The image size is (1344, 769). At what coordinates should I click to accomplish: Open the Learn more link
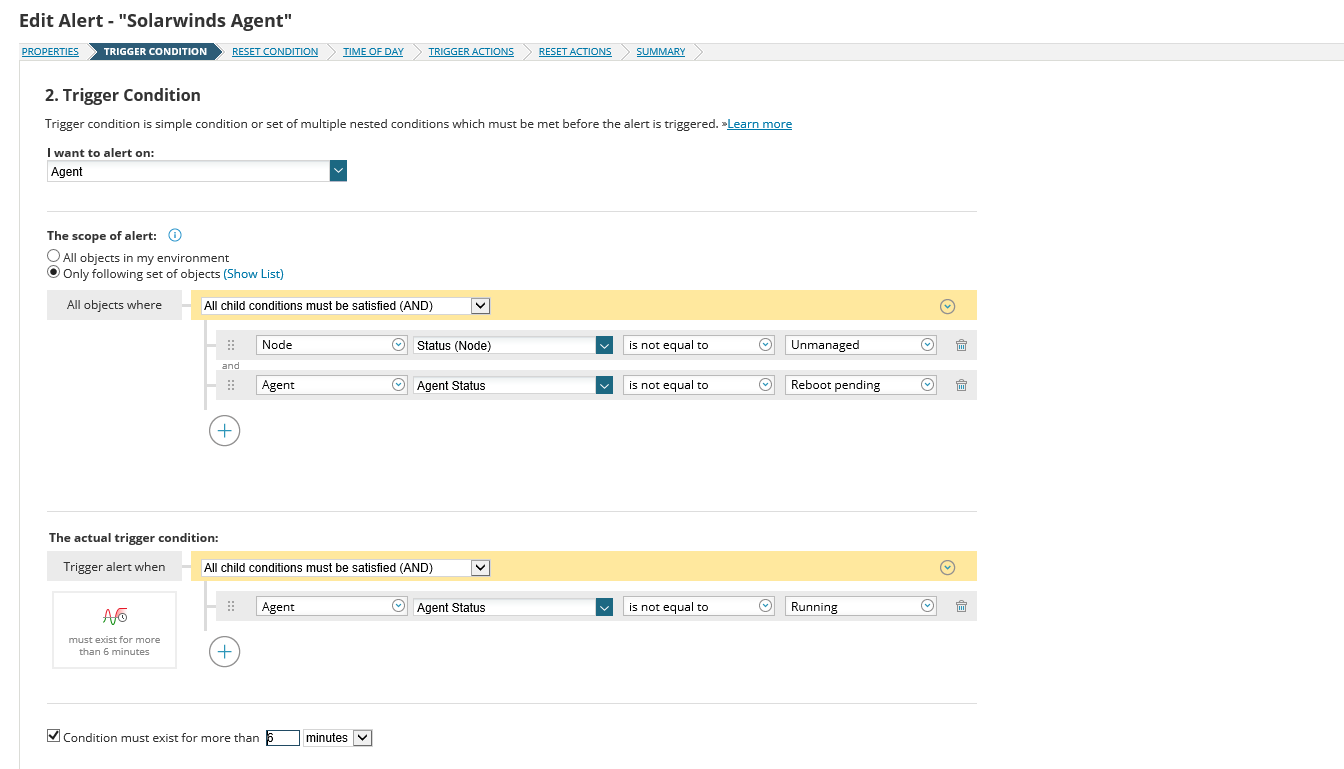[x=759, y=124]
